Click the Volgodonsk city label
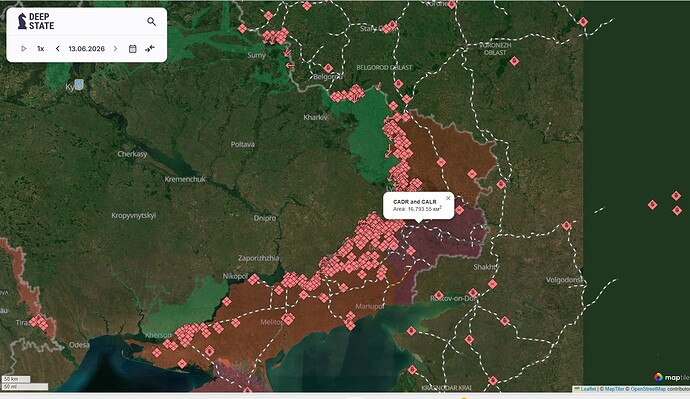The image size is (690, 399). [565, 280]
